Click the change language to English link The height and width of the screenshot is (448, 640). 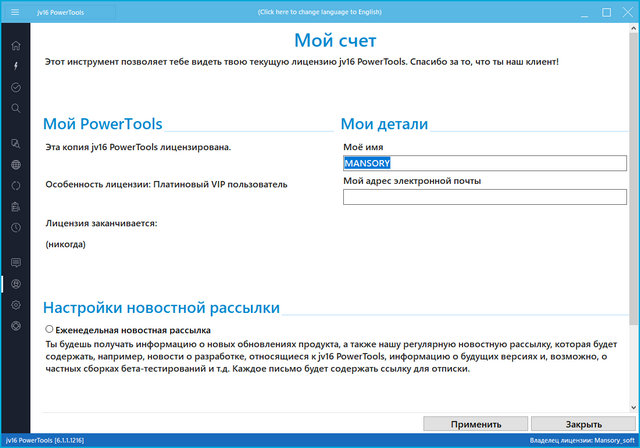pyautogui.click(x=320, y=12)
